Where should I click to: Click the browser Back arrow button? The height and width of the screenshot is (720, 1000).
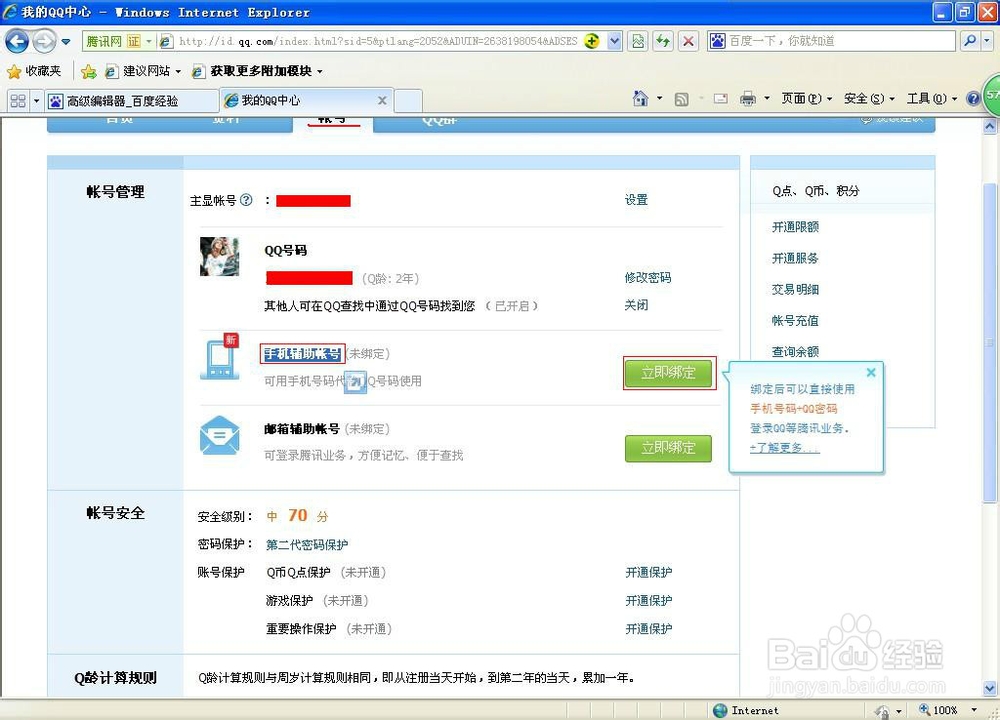click(17, 41)
